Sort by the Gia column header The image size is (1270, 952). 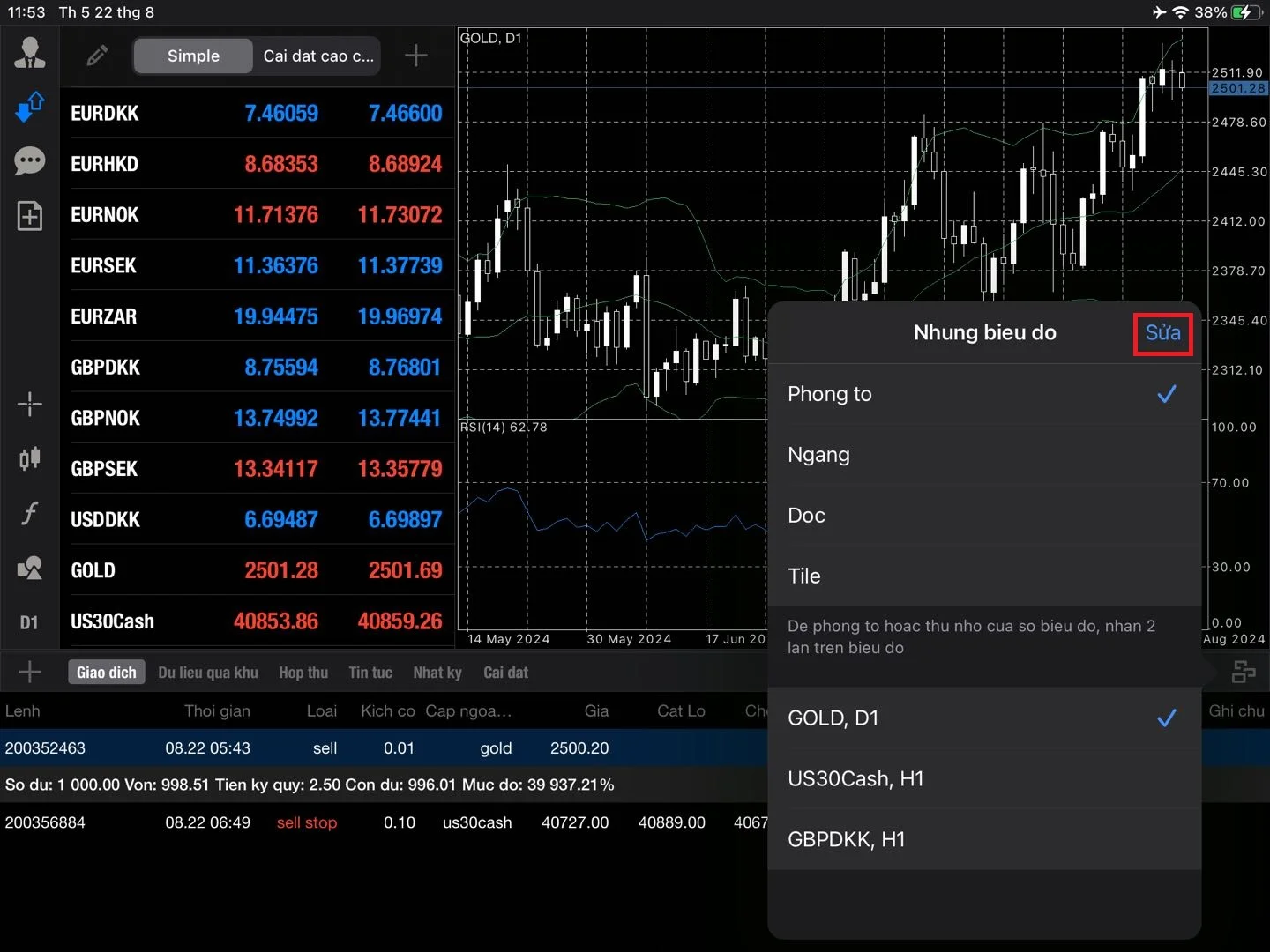(596, 711)
